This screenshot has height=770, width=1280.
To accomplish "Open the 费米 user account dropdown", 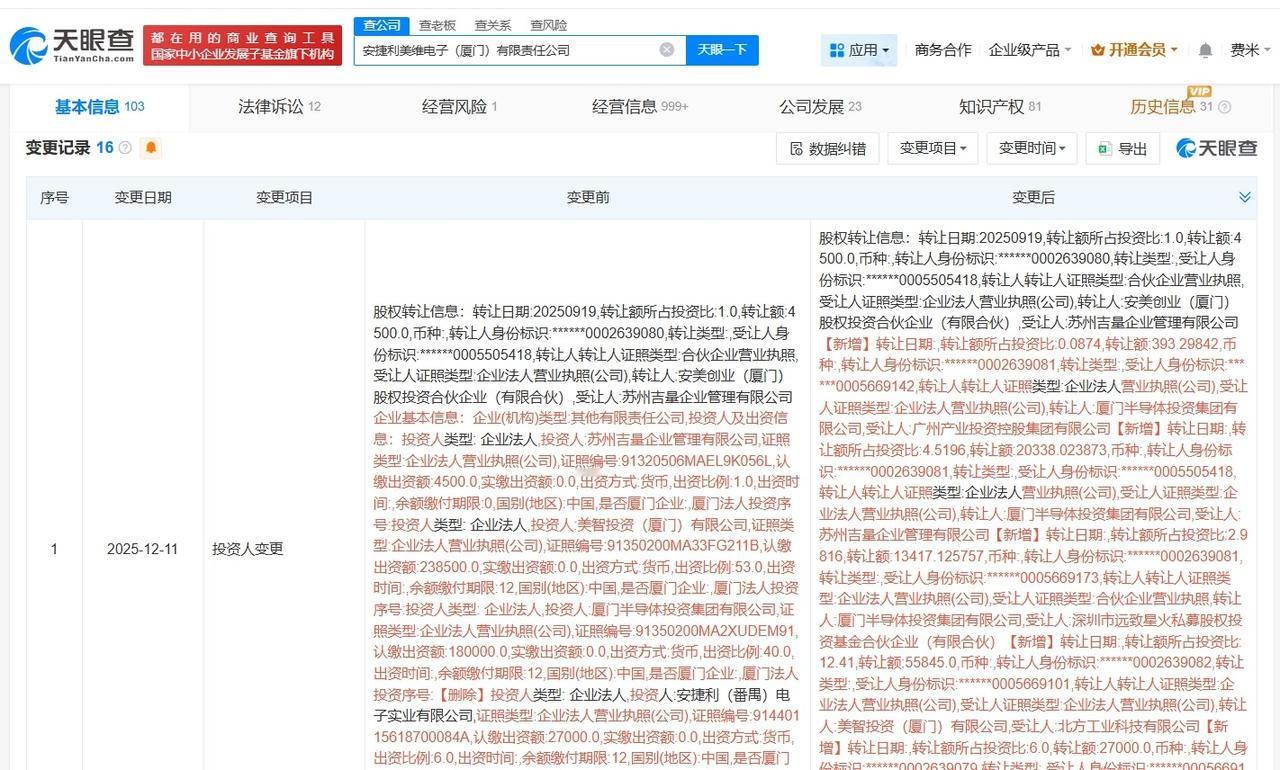I will [x=1250, y=50].
